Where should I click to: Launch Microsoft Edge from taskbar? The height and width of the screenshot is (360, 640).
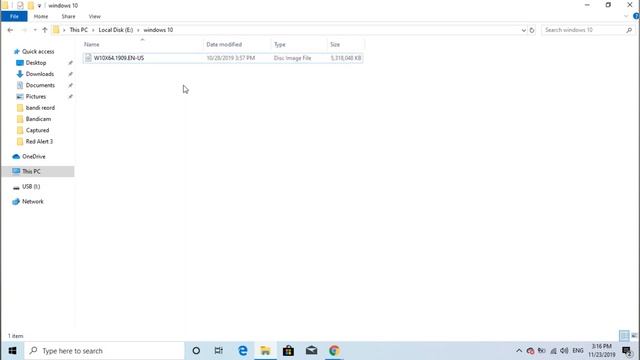pyautogui.click(x=243, y=351)
